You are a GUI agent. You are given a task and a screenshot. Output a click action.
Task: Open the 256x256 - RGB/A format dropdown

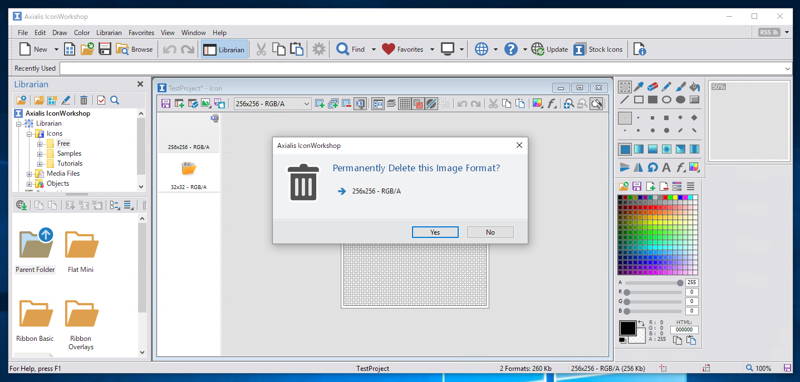(307, 104)
